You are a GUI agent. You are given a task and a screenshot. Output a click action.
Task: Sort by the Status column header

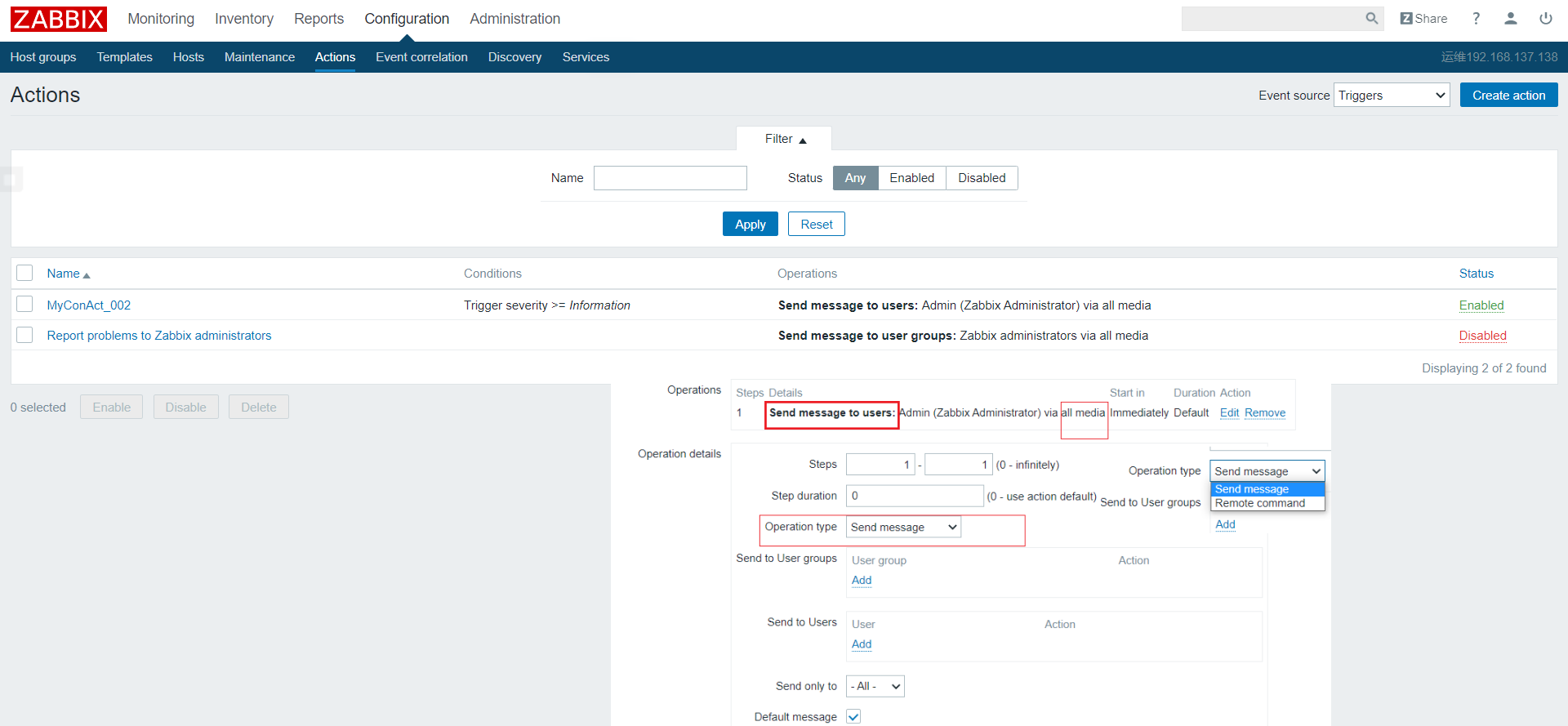(x=1476, y=274)
